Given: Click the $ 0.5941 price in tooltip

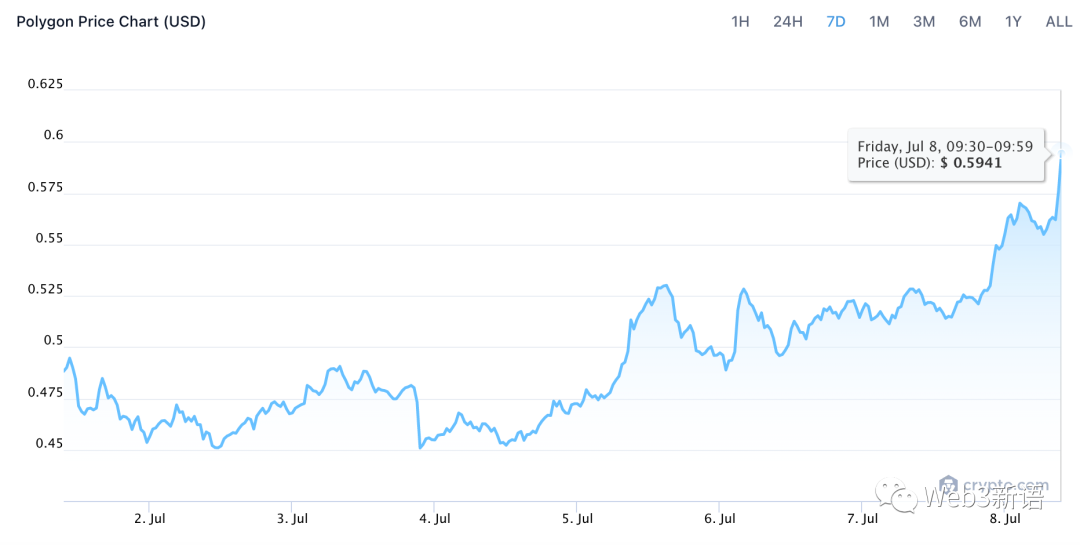Looking at the screenshot, I should pos(971,163).
